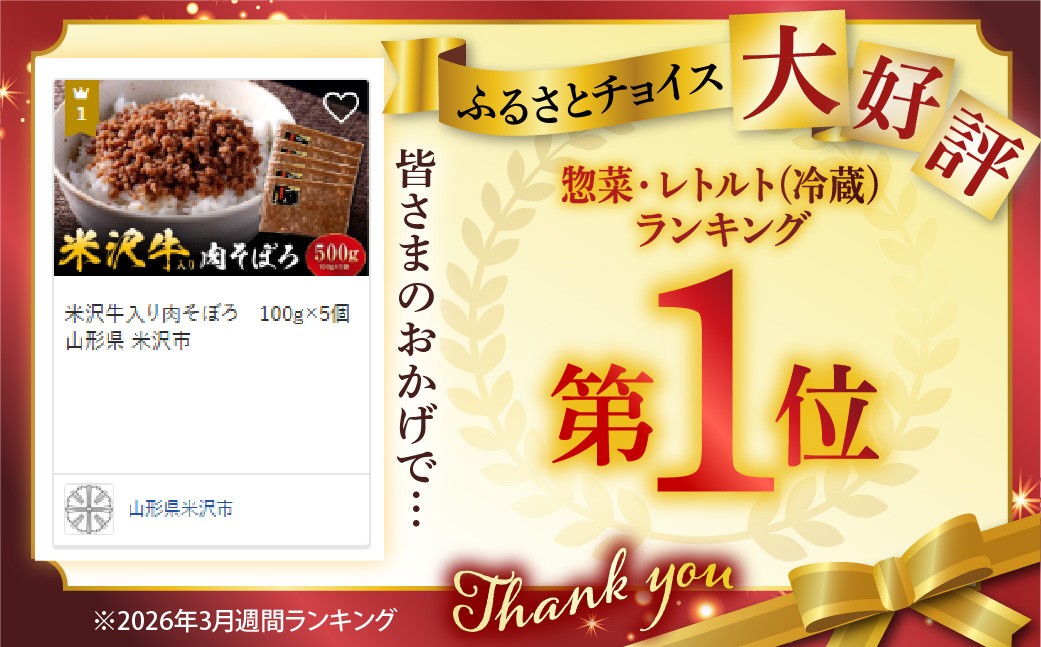Open product title 米沢牛入り肉そぼろ 100g×5個
The width and height of the screenshot is (1041, 647).
pyautogui.click(x=207, y=313)
